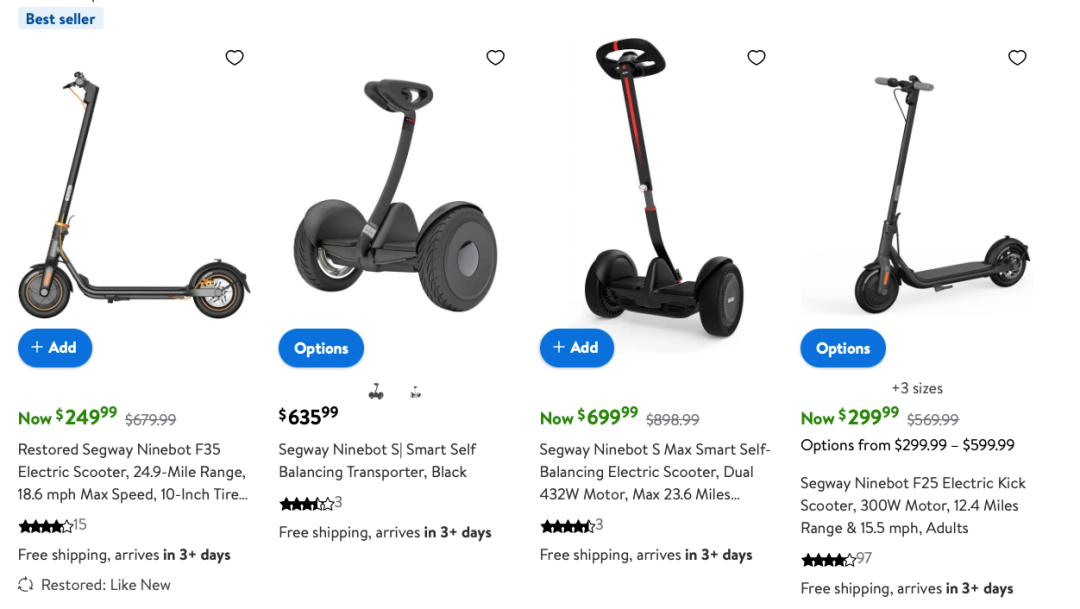1080x609 pixels.
Task: View star ratings for Ninebot F35 (15 reviews)
Action: pyautogui.click(x=45, y=525)
